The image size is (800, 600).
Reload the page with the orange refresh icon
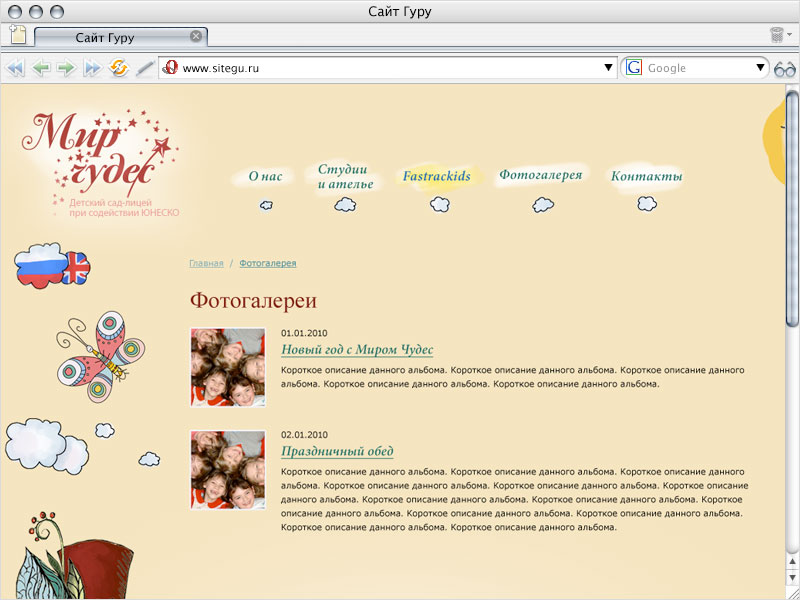pyautogui.click(x=119, y=68)
